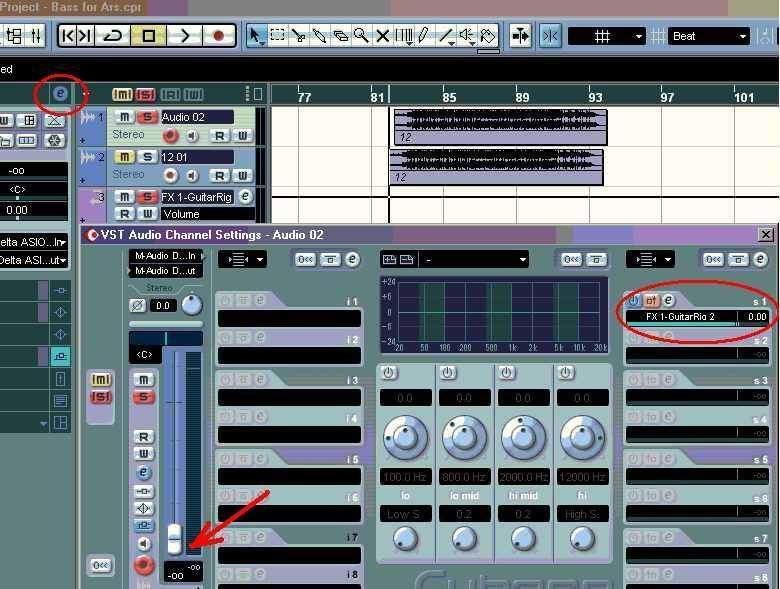The height and width of the screenshot is (589, 780).
Task: Open the M-Audio D...ut output routing
Action: (165, 271)
